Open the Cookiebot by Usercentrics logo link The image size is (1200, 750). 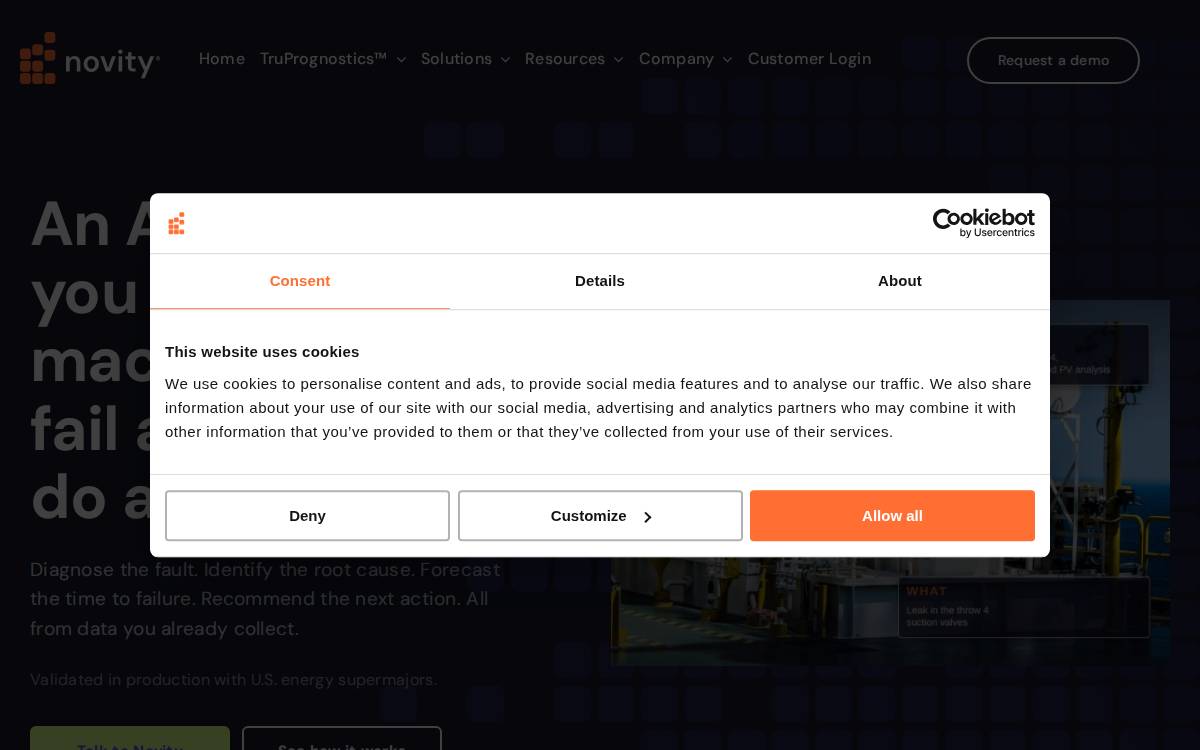pos(983,223)
